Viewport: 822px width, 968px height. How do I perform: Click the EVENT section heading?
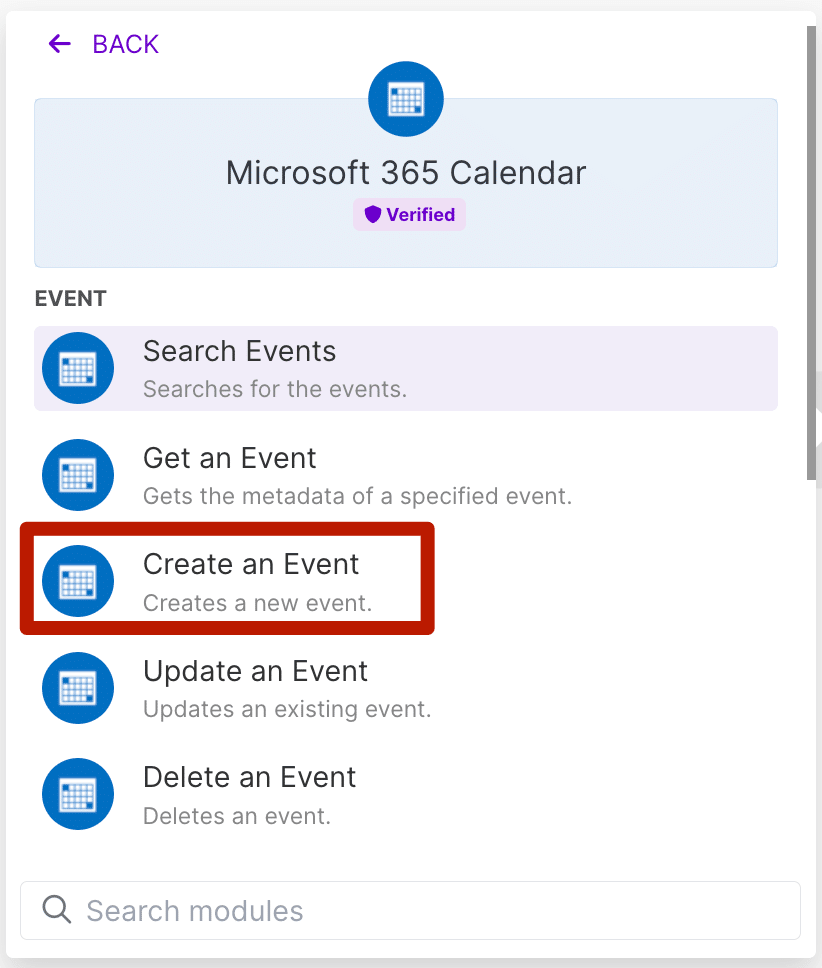coord(70,298)
